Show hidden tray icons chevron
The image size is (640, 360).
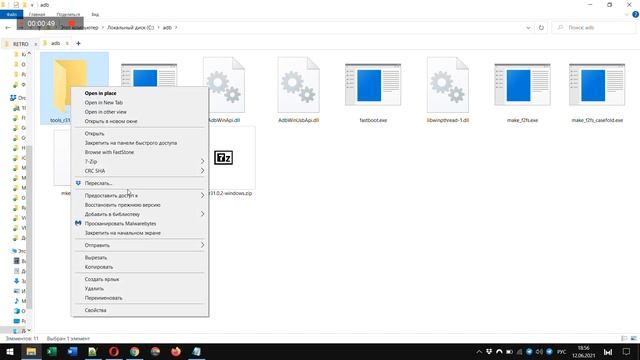pos(479,352)
